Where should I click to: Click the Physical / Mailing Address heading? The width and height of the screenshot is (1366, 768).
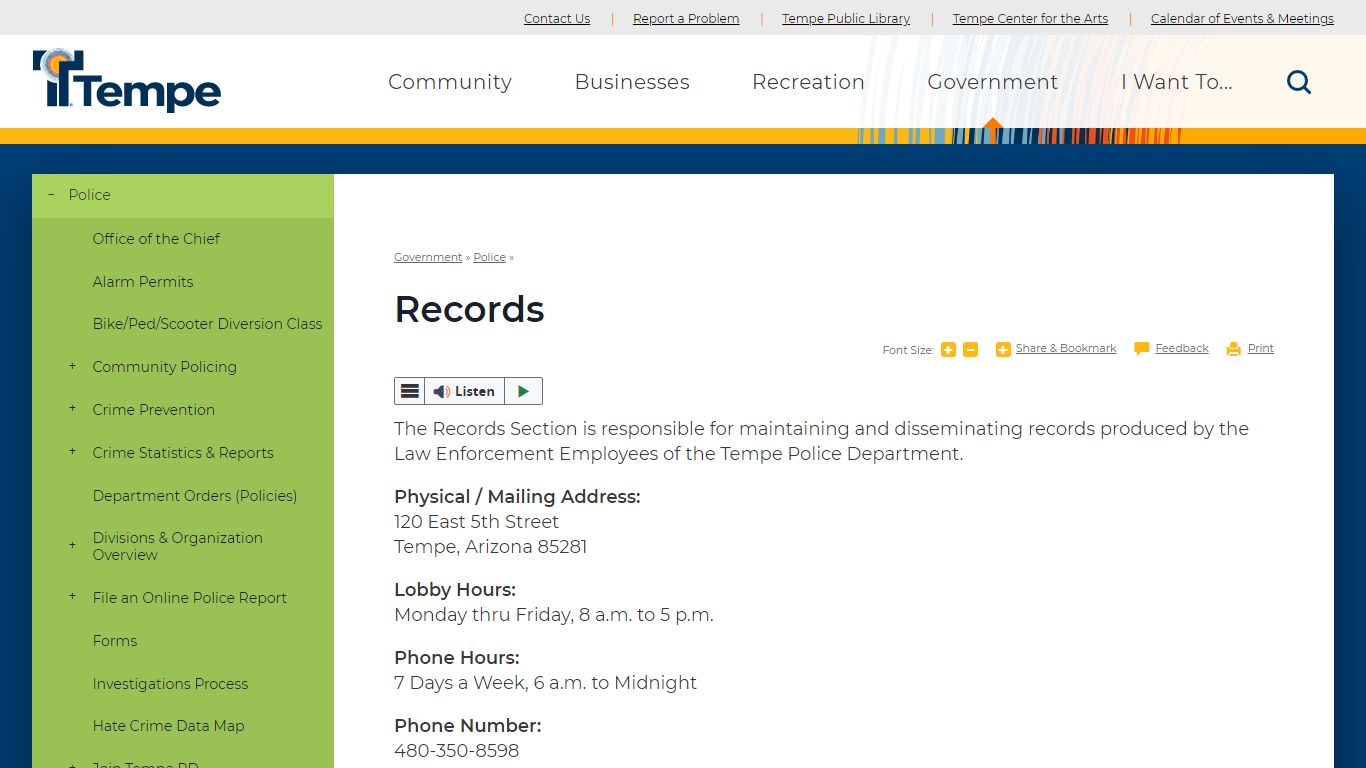tap(517, 496)
